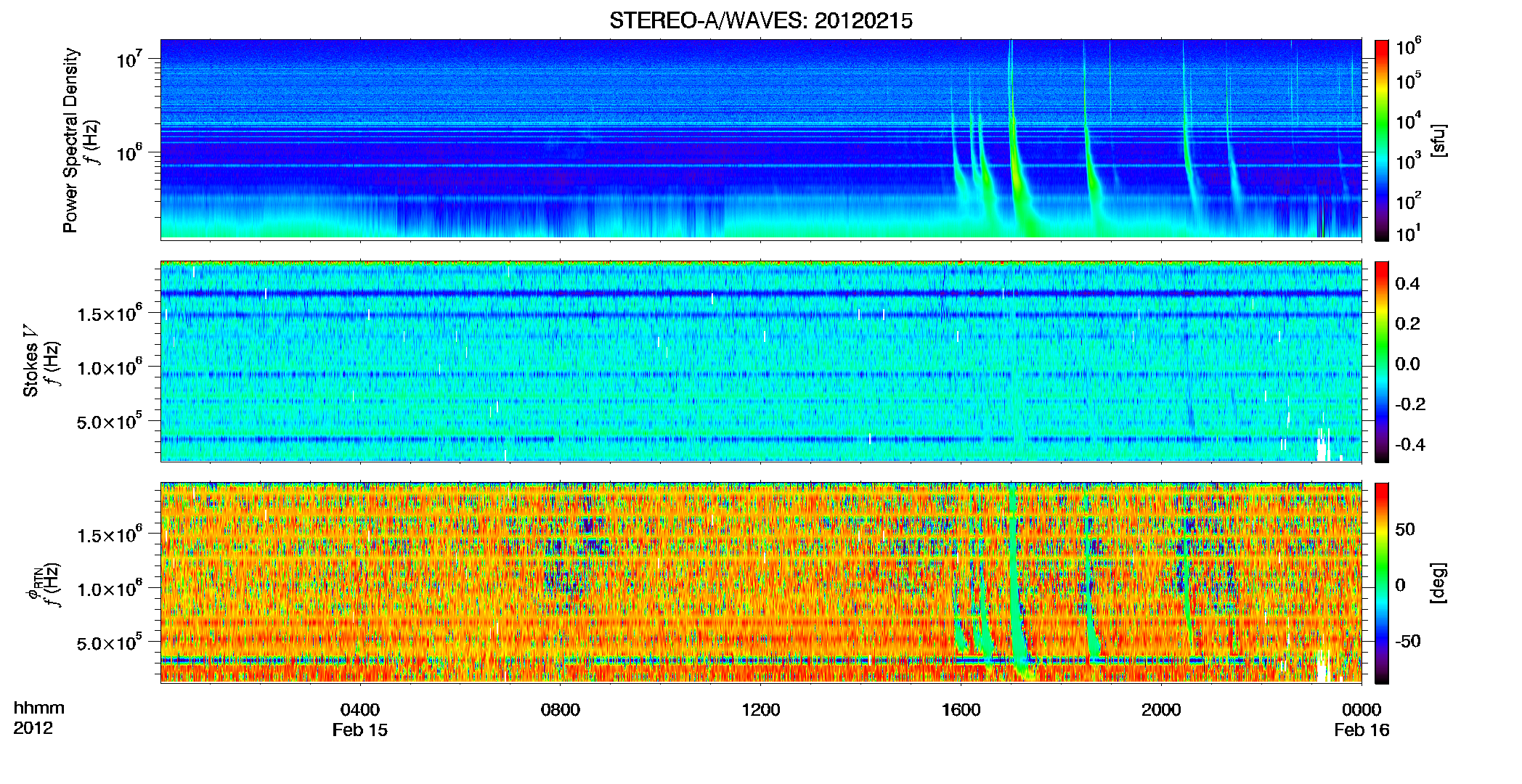This screenshot has height=784, width=1522.
Task: Click the 1200 time axis label
Action: [x=760, y=709]
